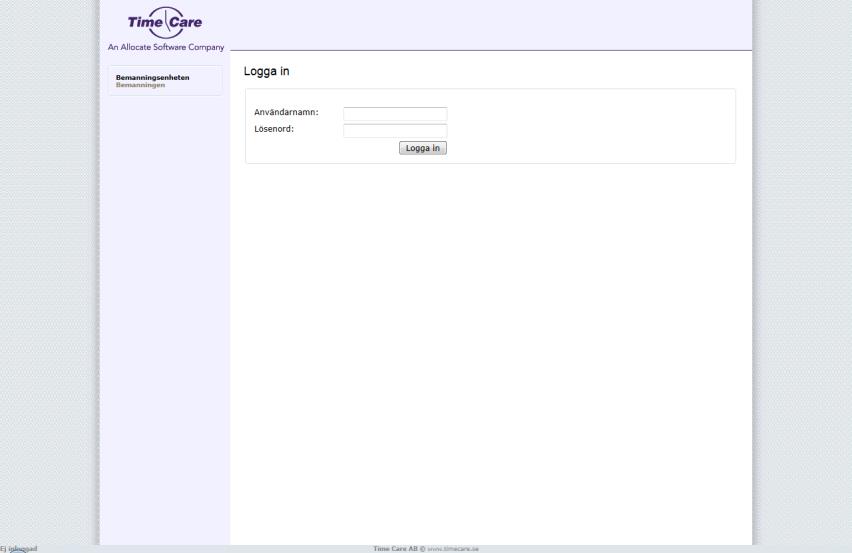852x553 pixels.
Task: Open the www.timecare.se footer link
Action: tap(453, 549)
